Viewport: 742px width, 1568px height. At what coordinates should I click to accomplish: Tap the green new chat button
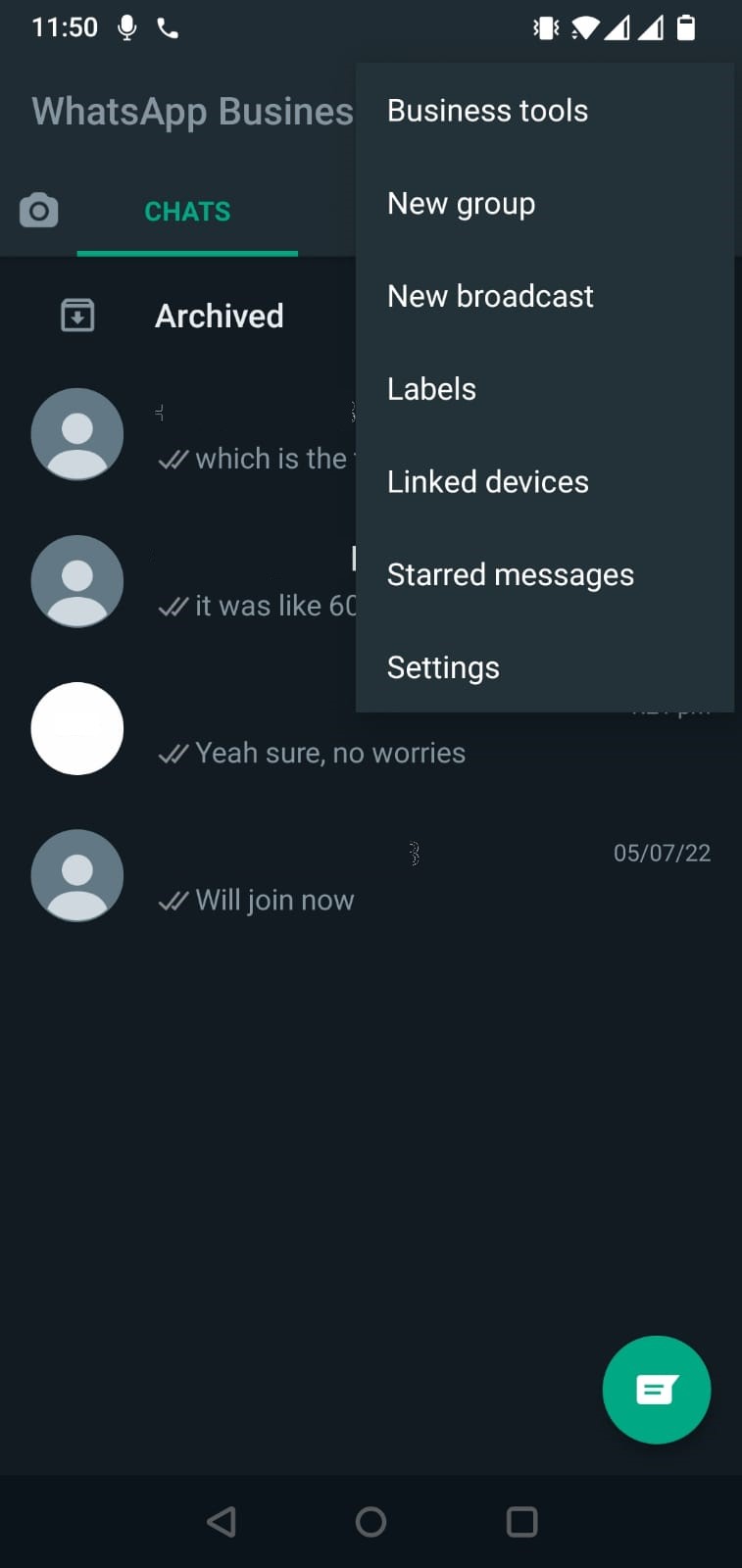point(657,1390)
